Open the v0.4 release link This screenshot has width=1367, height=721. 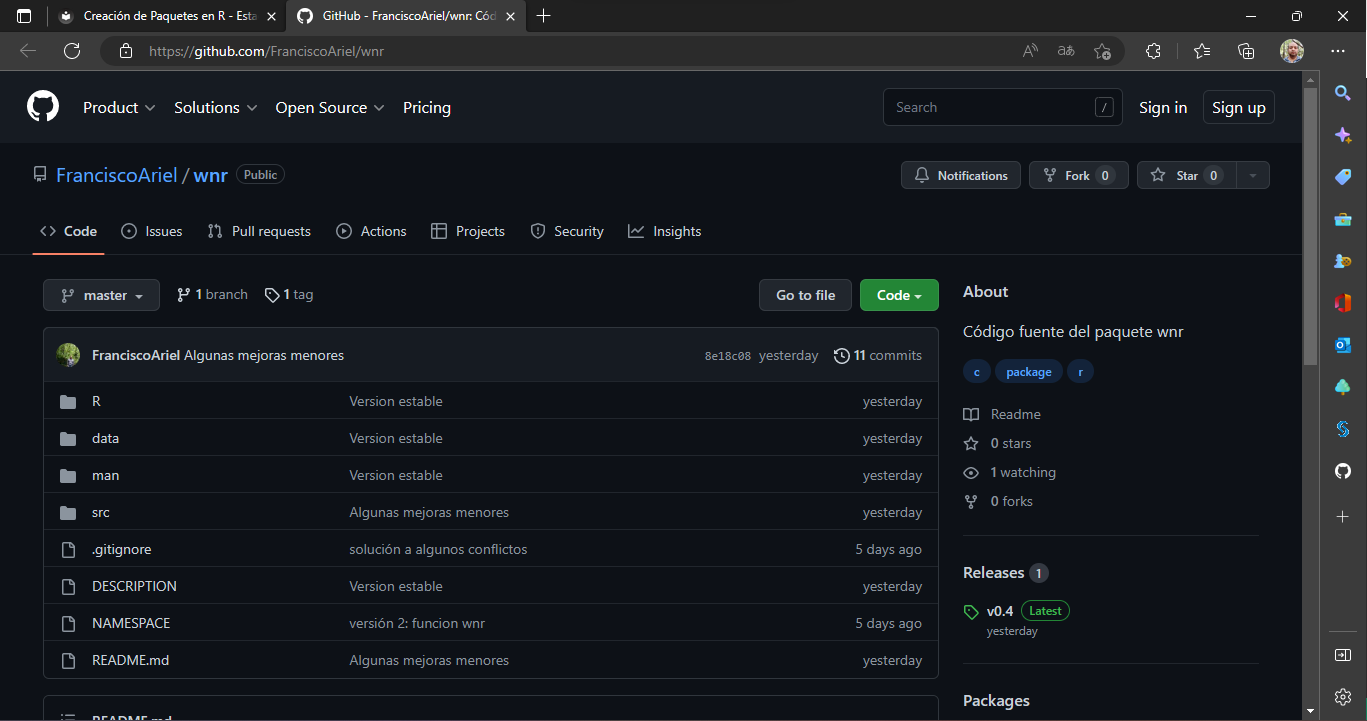(1000, 611)
